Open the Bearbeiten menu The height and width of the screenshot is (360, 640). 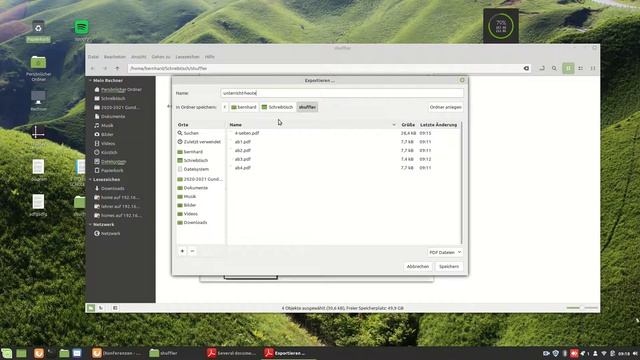[x=115, y=57]
